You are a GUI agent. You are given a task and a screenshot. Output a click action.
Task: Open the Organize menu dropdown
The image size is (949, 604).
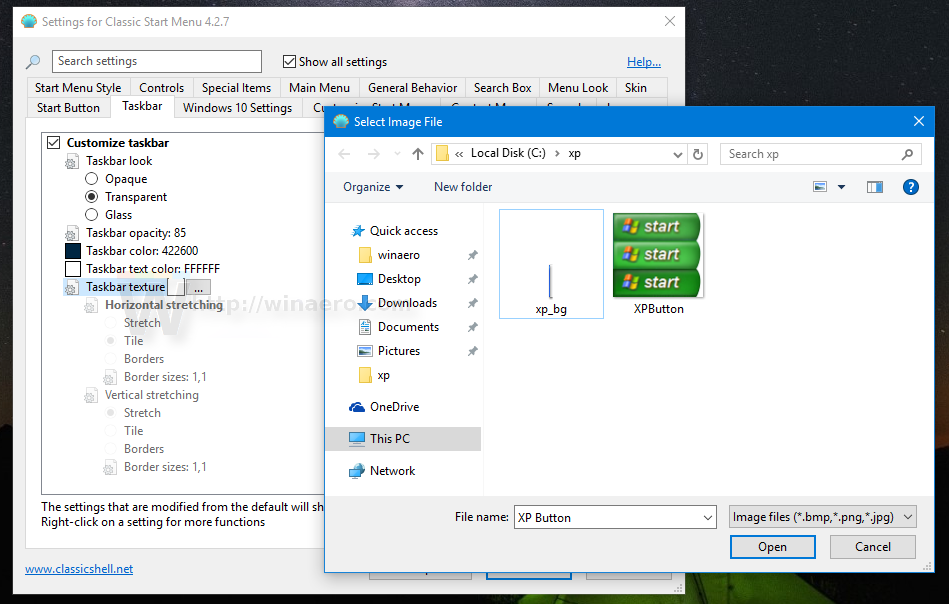click(x=372, y=186)
